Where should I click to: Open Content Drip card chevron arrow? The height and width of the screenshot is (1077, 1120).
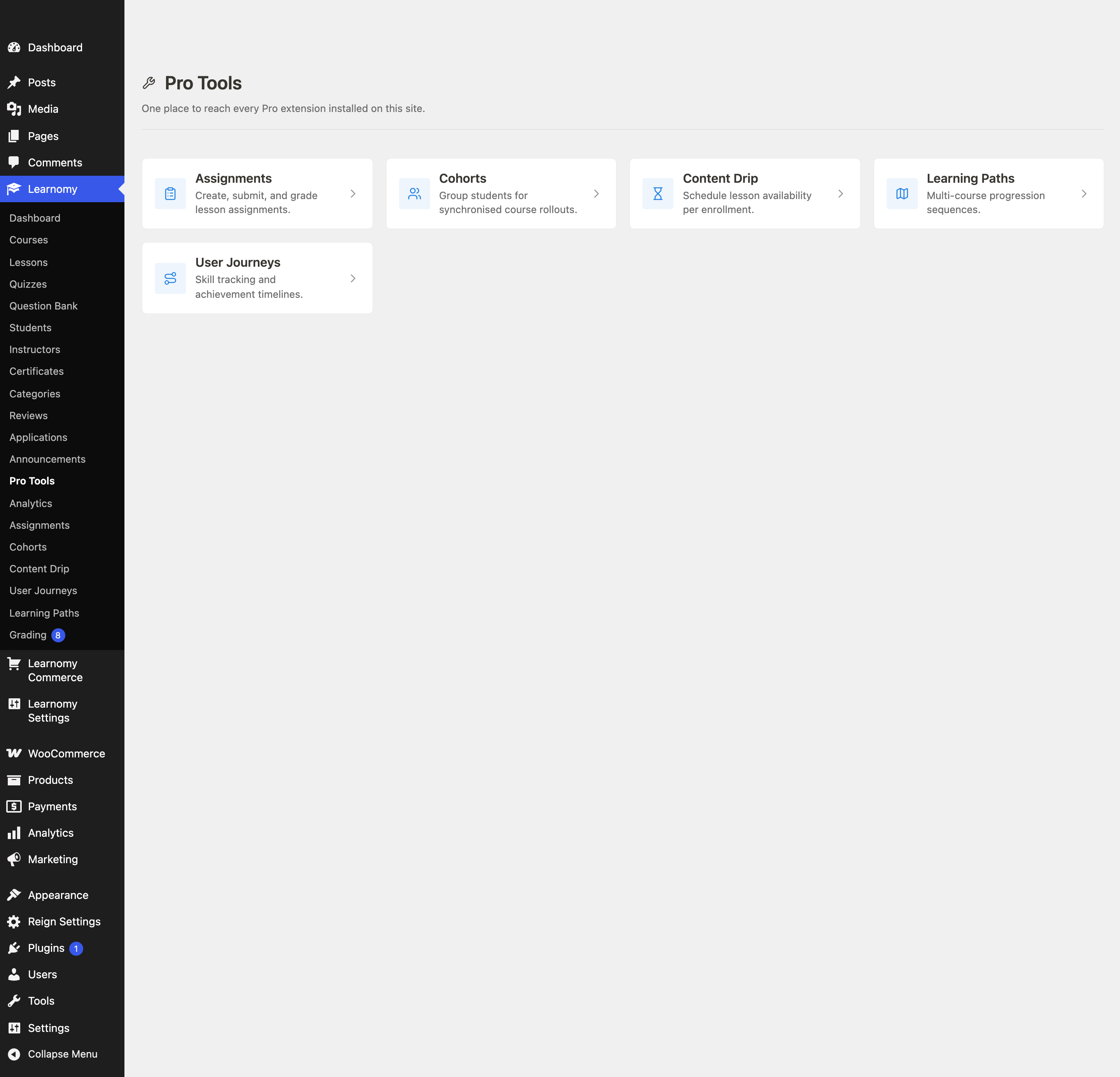point(840,194)
